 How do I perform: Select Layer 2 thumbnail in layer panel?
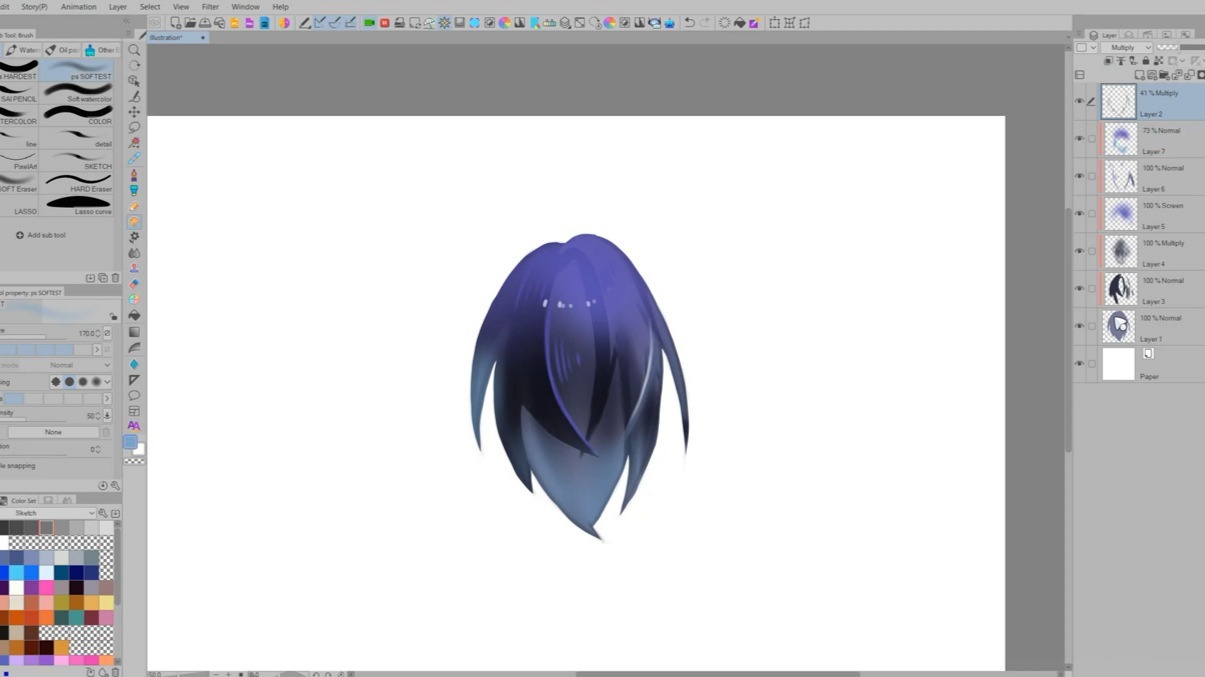click(x=1119, y=101)
